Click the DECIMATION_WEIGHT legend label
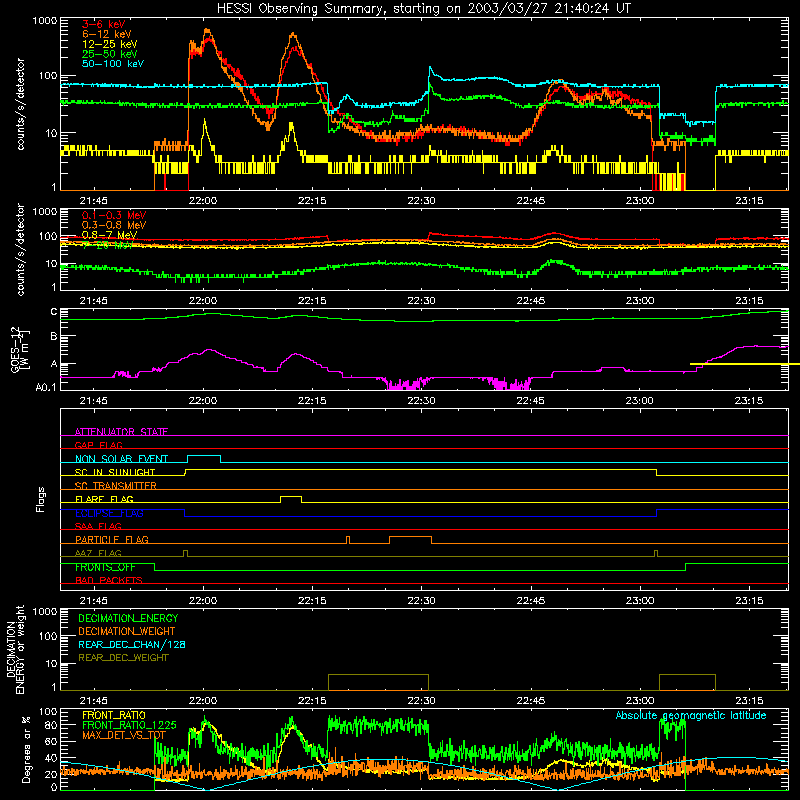 tap(127, 631)
